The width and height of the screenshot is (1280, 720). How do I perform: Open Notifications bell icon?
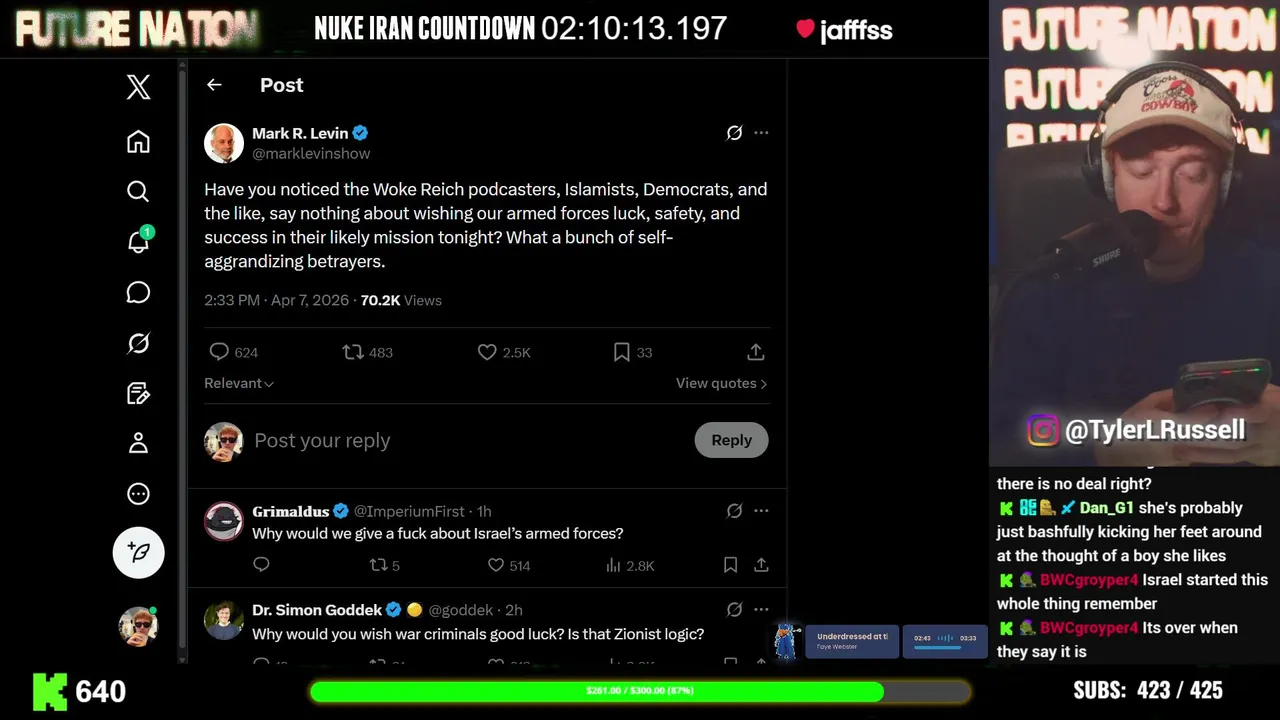point(138,243)
